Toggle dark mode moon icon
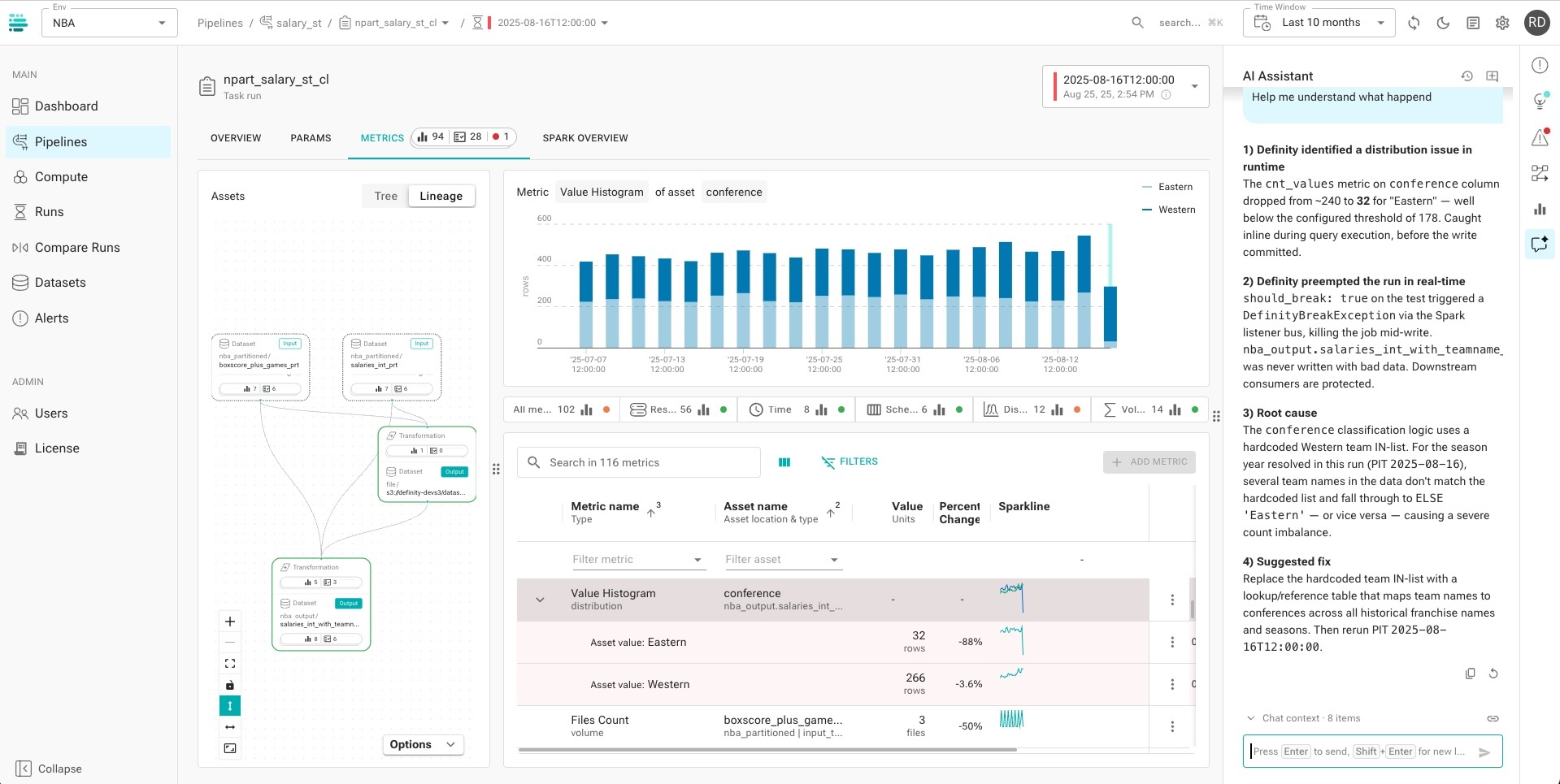 1443,23
